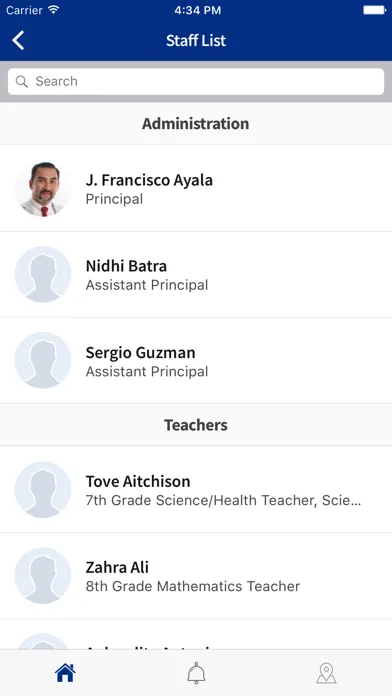Tap the Administration section header
The image size is (392, 696).
tap(196, 123)
